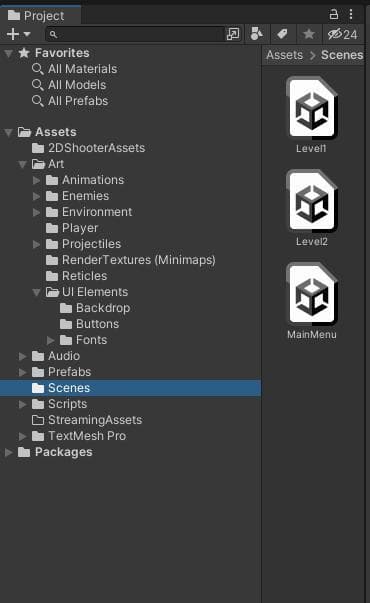The width and height of the screenshot is (370, 603).
Task: Select the Environment folder
Action: point(97,212)
